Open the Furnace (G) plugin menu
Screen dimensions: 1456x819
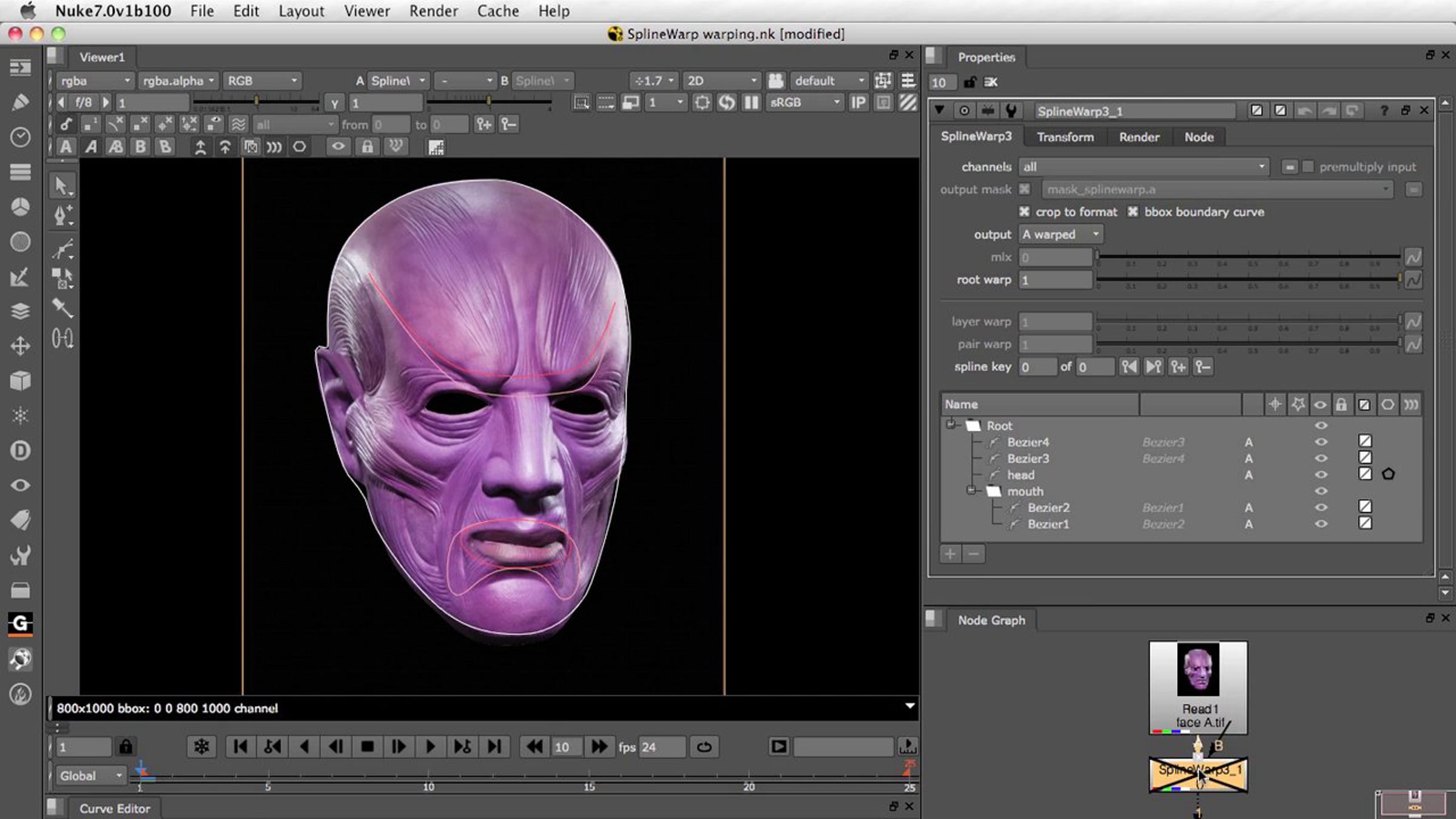[x=20, y=623]
